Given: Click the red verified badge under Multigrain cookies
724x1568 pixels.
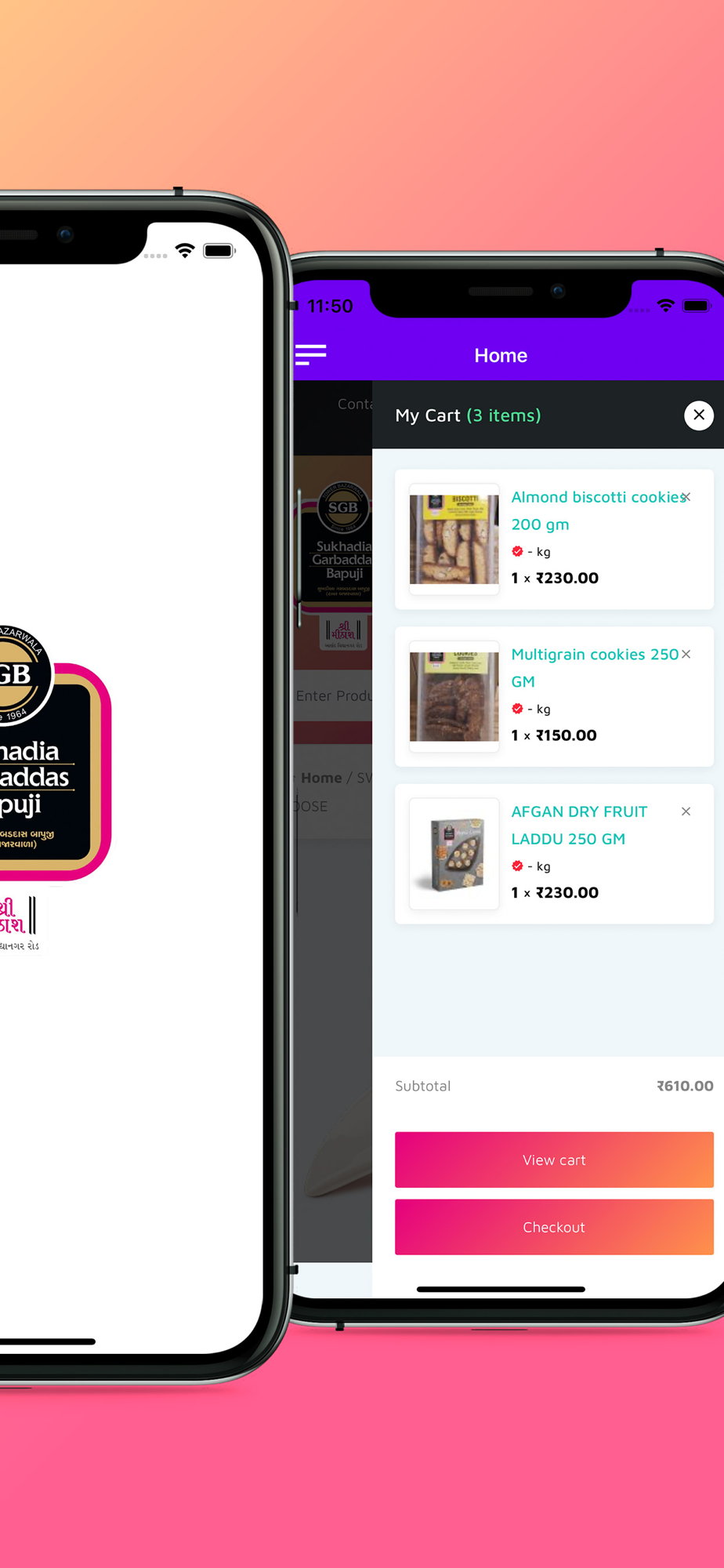Looking at the screenshot, I should tap(517, 709).
